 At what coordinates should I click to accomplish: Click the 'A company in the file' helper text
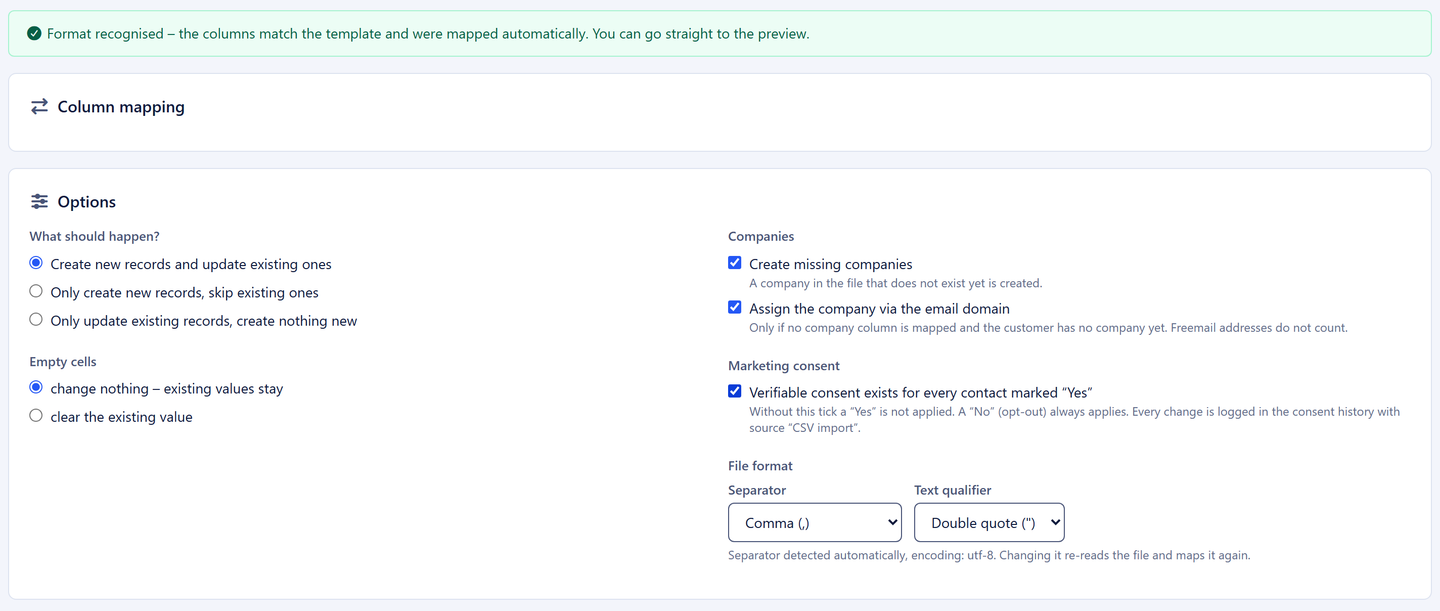895,283
